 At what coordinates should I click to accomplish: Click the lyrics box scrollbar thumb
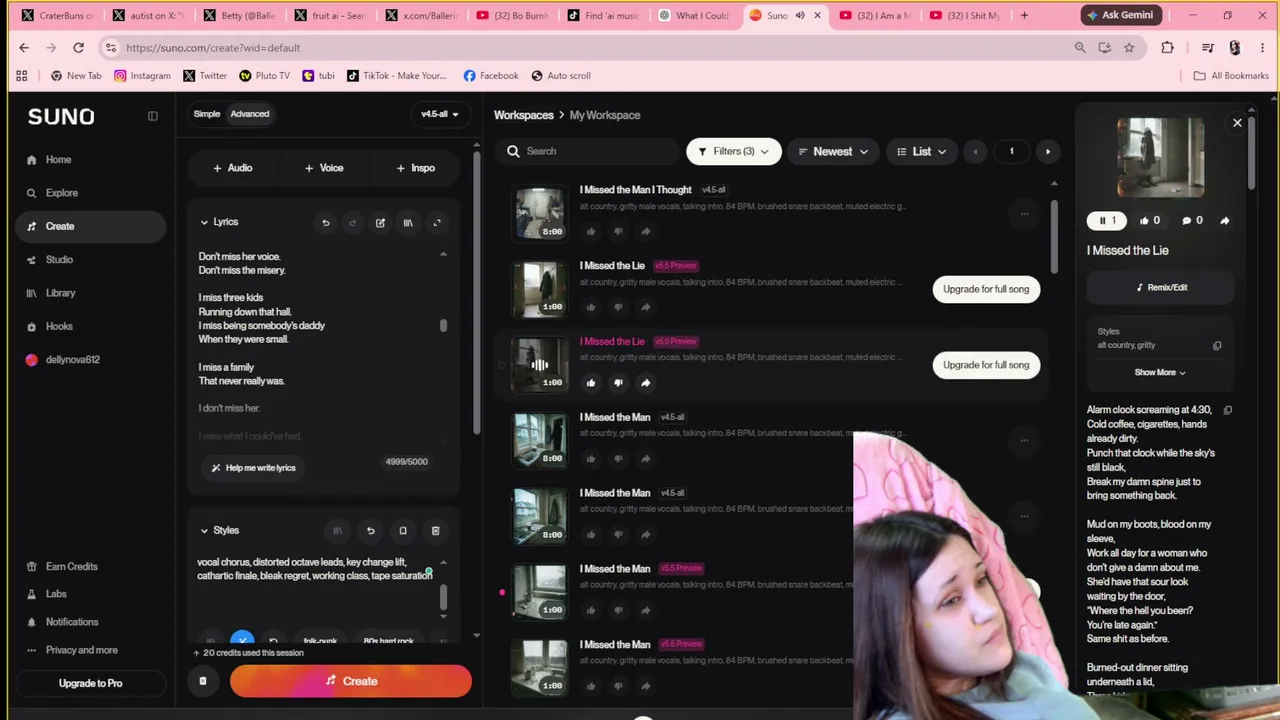click(x=443, y=326)
